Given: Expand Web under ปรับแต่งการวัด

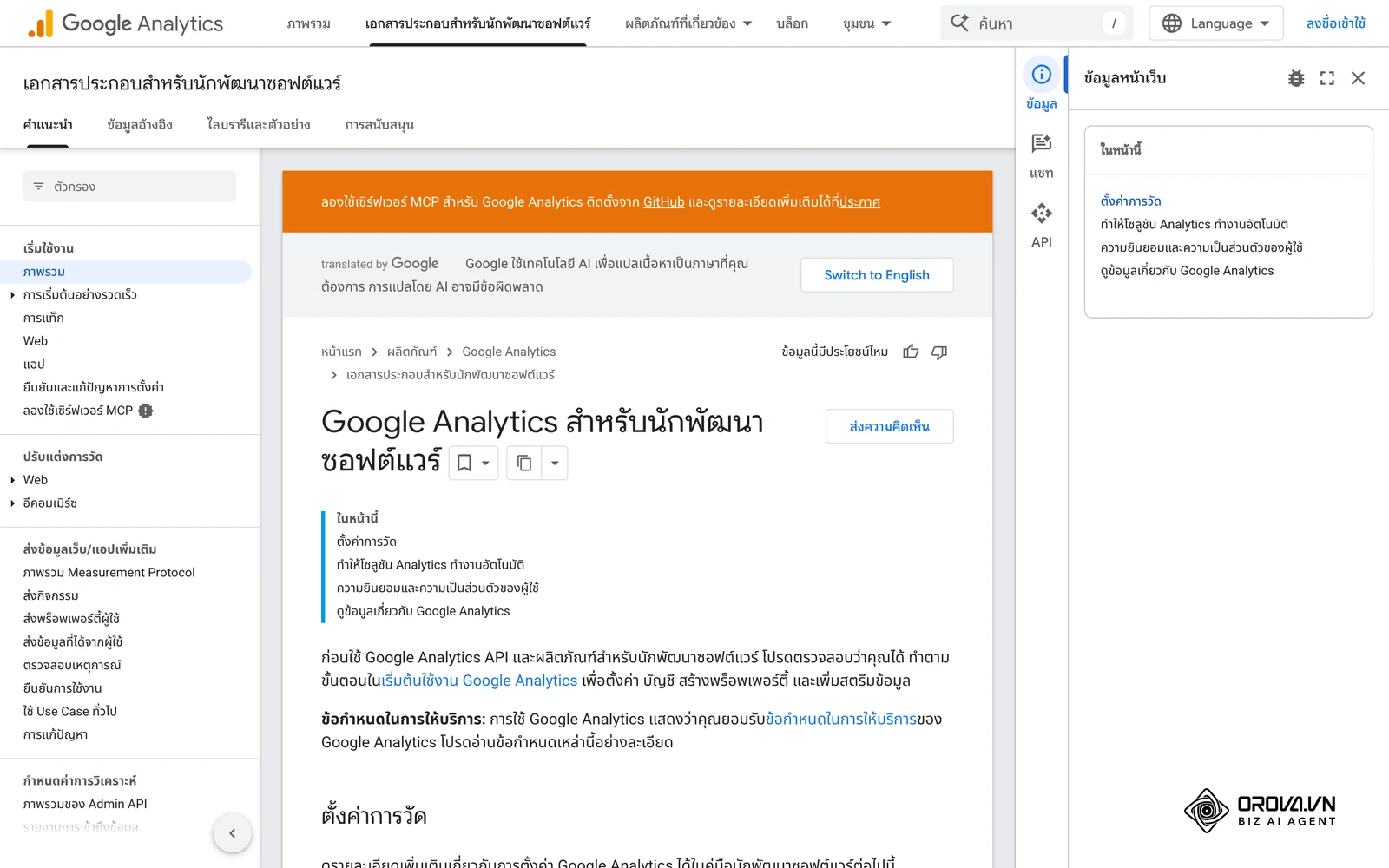Looking at the screenshot, I should 12,480.
